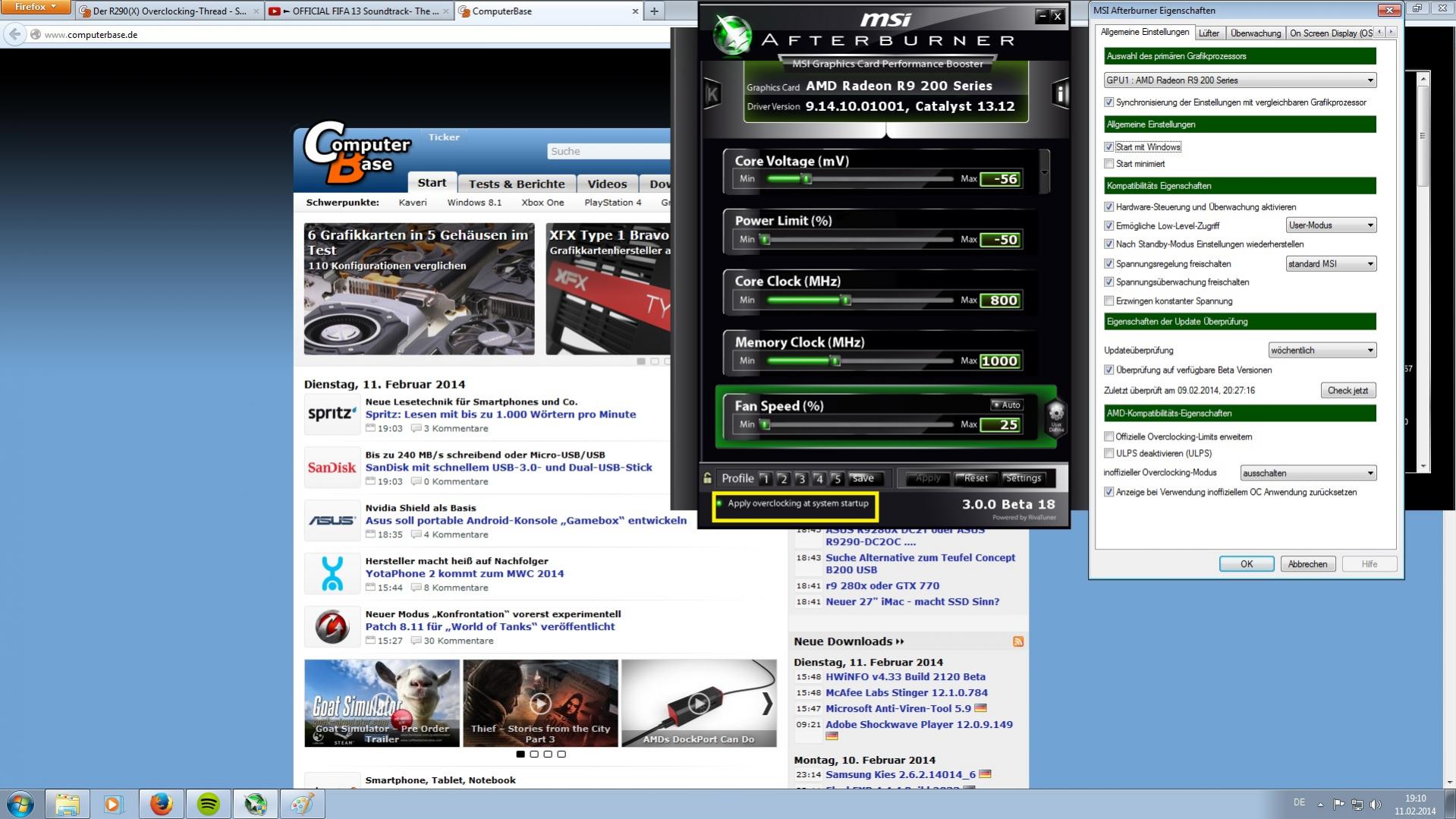Open the primary GPU selection dropdown
Viewport: 1456px width, 819px height.
(1240, 80)
